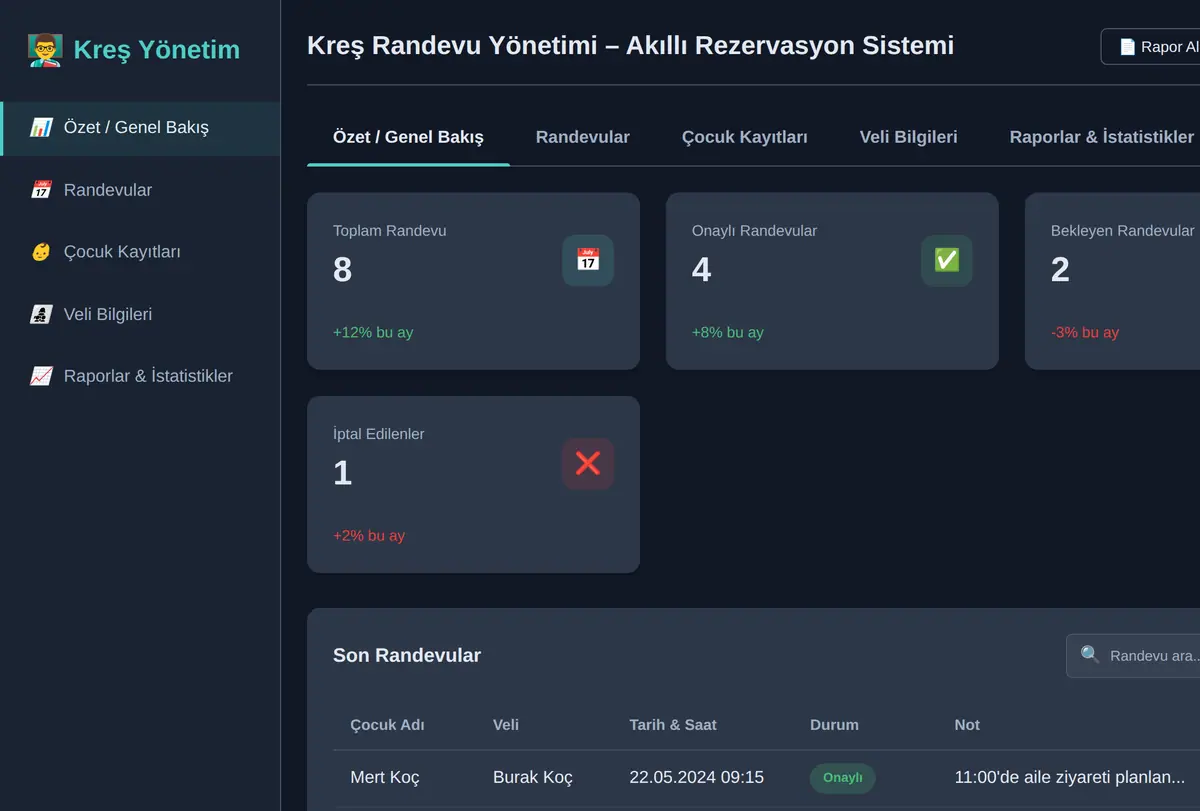Open the Veli Bilgileri tab
Screen dimensions: 1200x811
[x=909, y=137]
